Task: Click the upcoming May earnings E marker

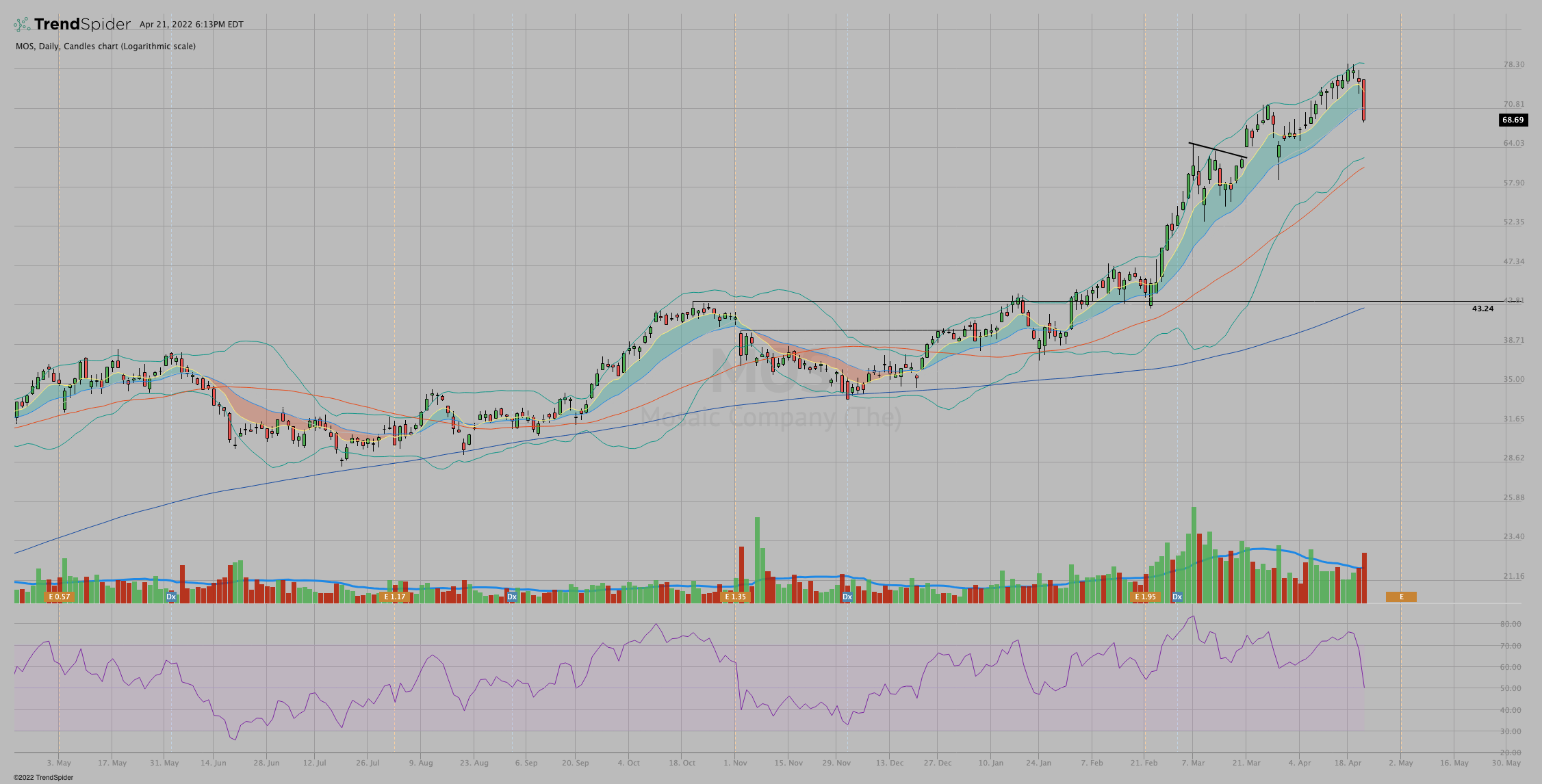Action: tap(1401, 597)
